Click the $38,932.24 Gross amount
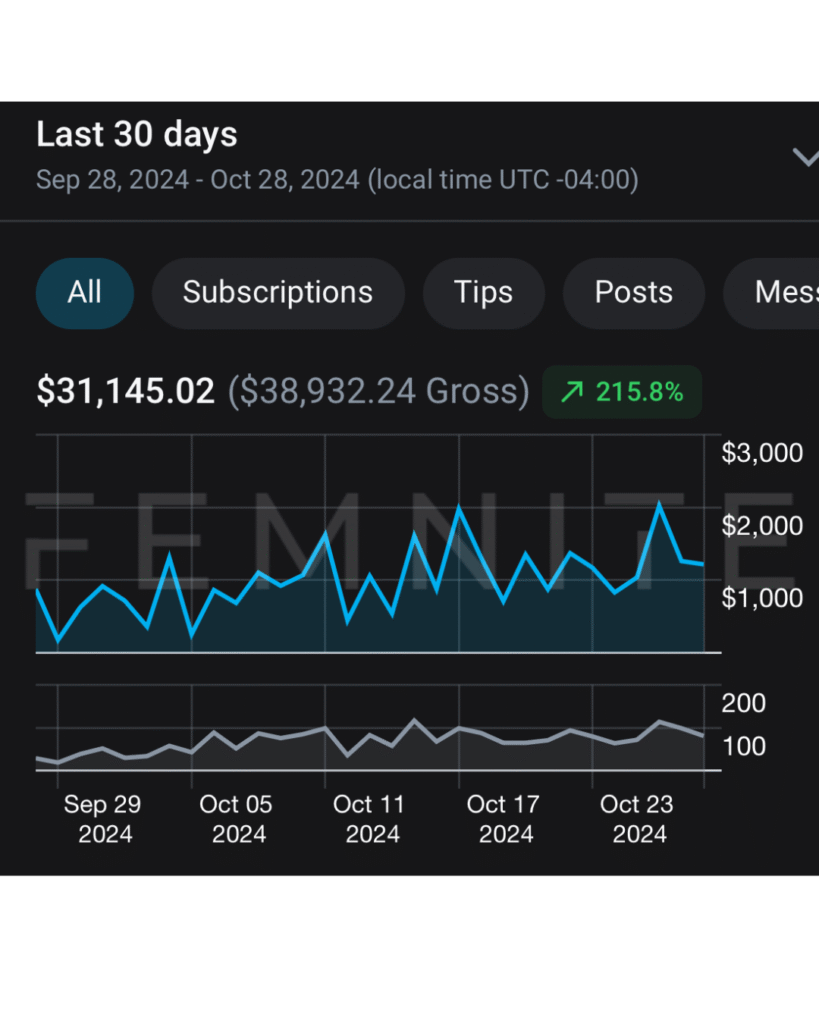This screenshot has height=1024, width=819. (x=379, y=391)
